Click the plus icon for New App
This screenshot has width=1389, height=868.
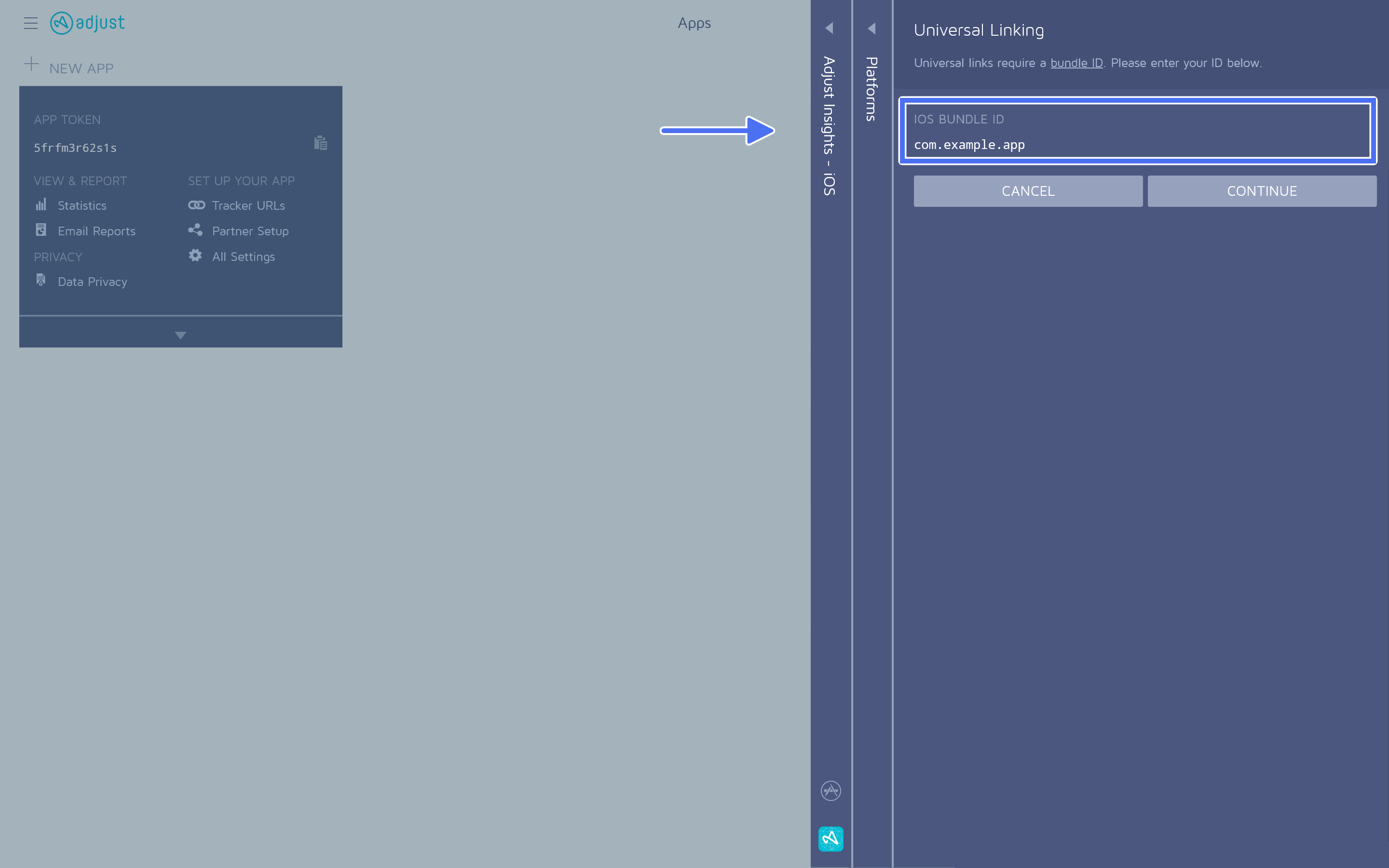(31, 64)
